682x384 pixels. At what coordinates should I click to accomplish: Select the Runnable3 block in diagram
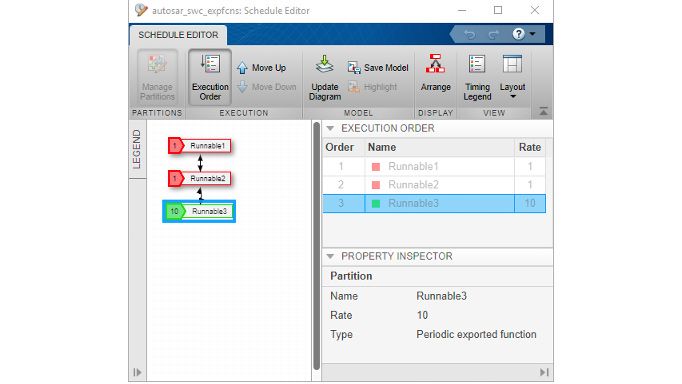(x=199, y=211)
